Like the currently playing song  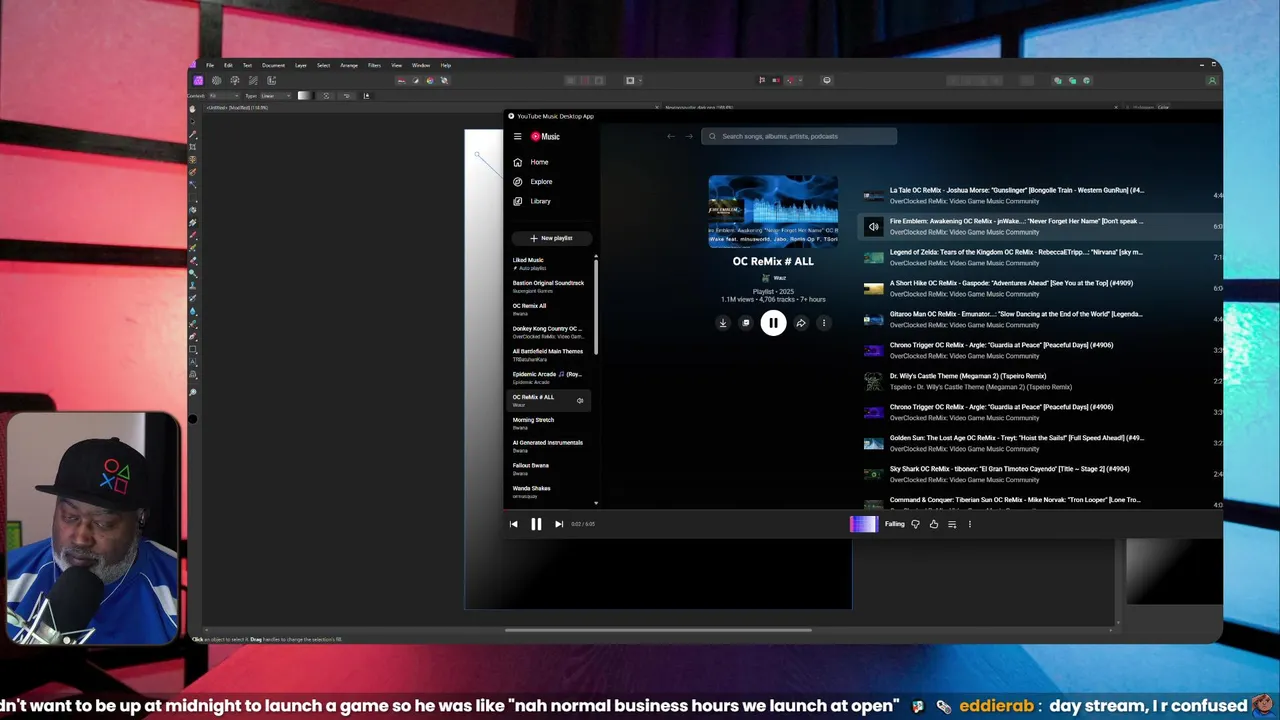coord(934,524)
